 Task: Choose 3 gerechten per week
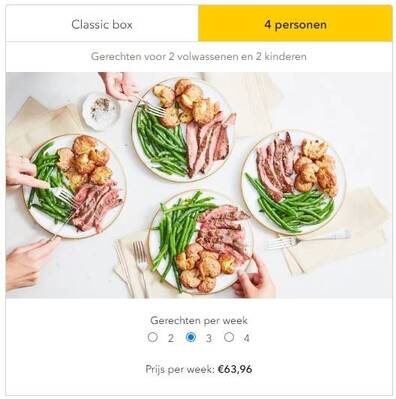191,337
